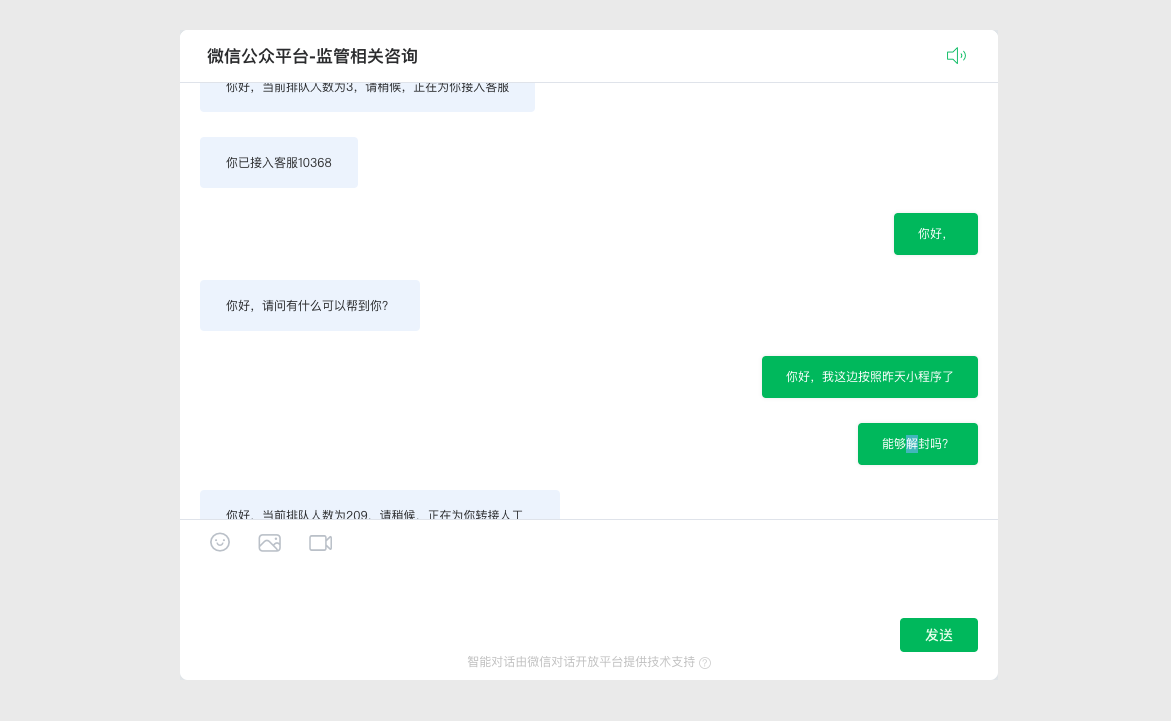
Task: Click the green 你好, message bubble
Action: click(936, 234)
